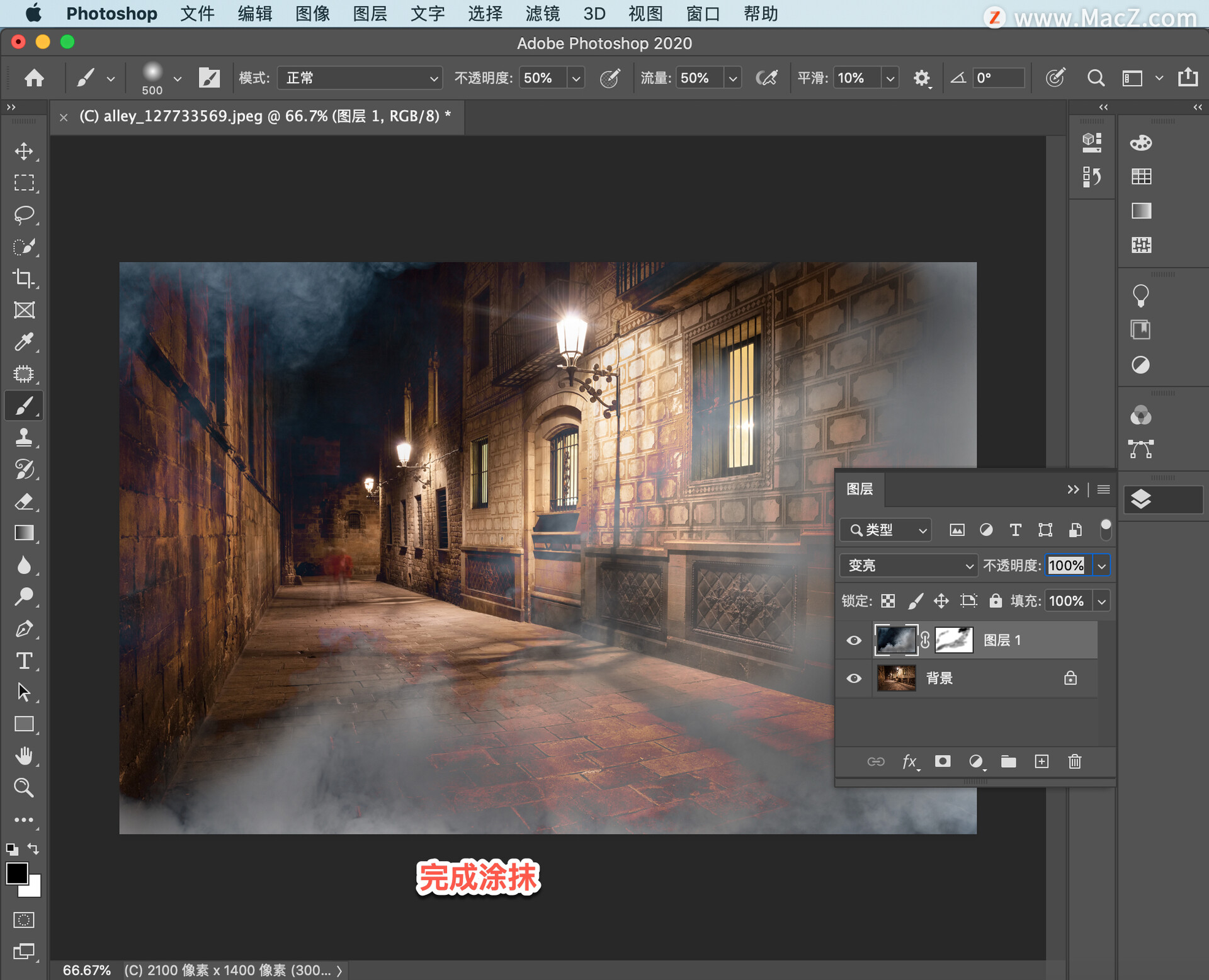The width and height of the screenshot is (1209, 980).
Task: Expand the fill 100% dropdown arrow
Action: [1102, 601]
